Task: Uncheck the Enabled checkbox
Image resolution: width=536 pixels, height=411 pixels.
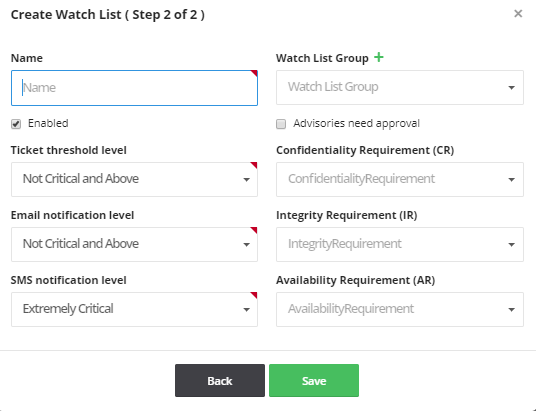Action: (x=16, y=124)
